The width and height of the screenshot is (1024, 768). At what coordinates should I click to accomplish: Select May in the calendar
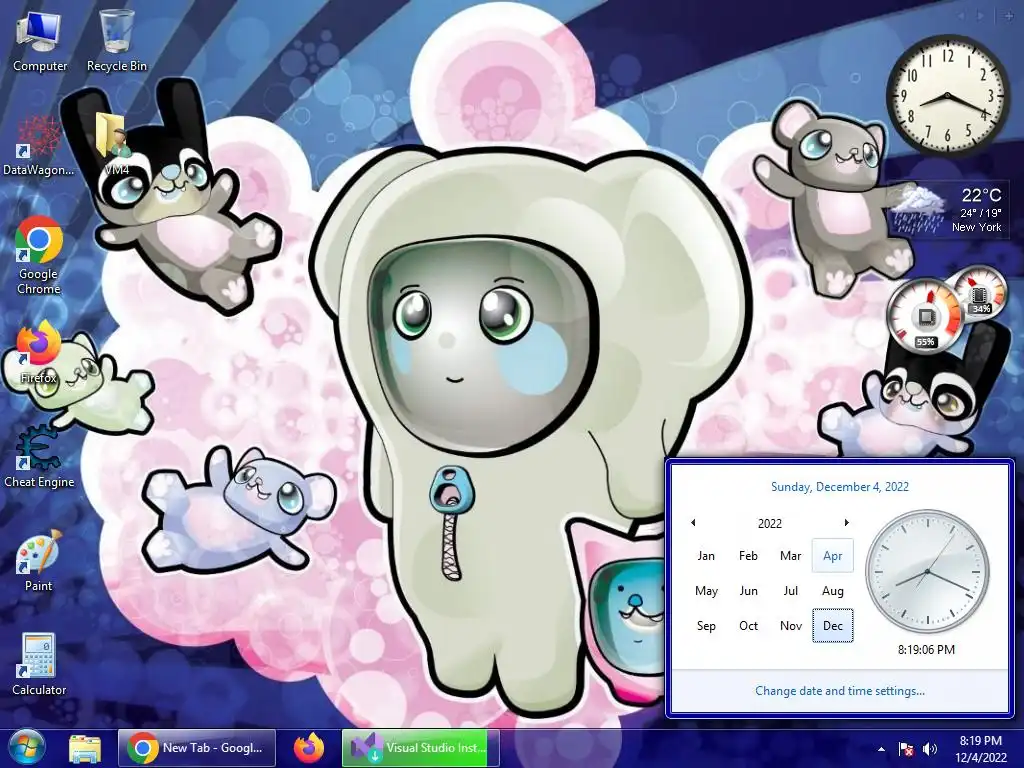[x=706, y=591]
